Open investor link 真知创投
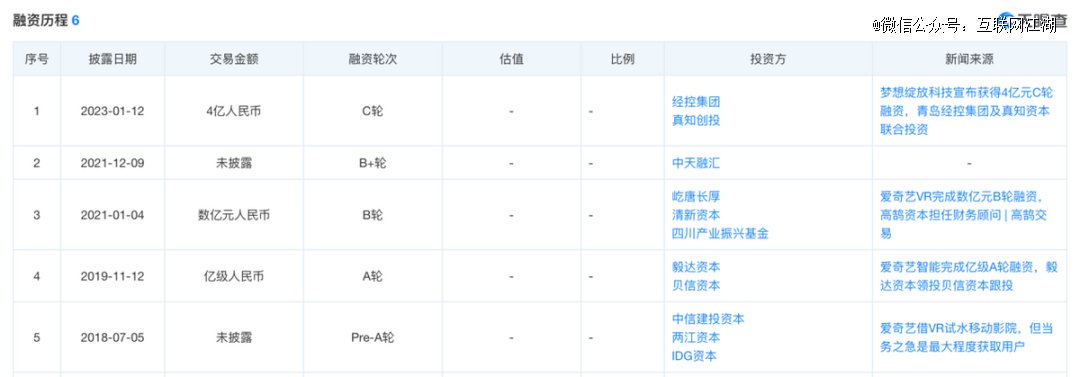 696,120
